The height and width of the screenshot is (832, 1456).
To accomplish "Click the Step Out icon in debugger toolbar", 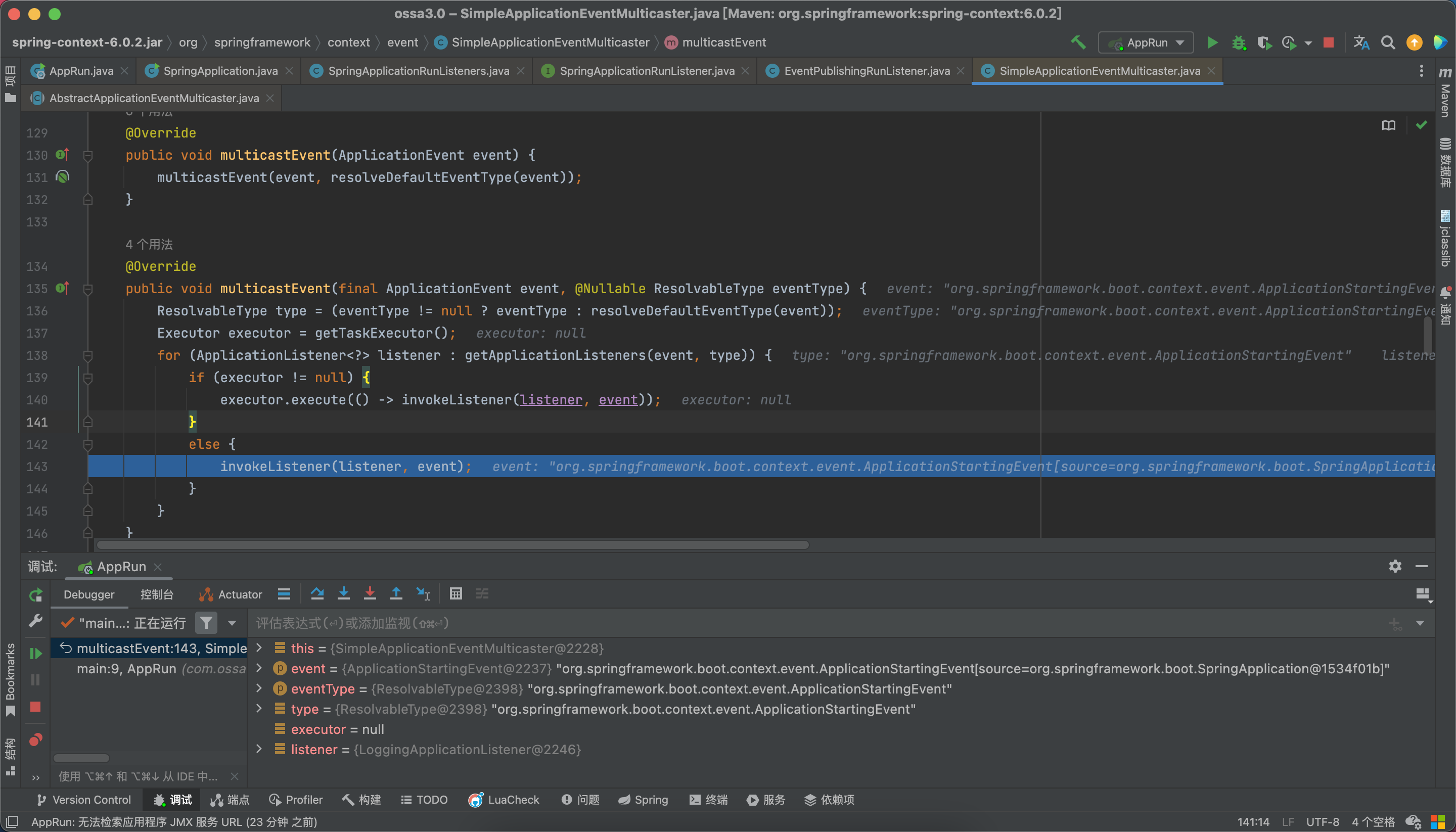I will [396, 594].
